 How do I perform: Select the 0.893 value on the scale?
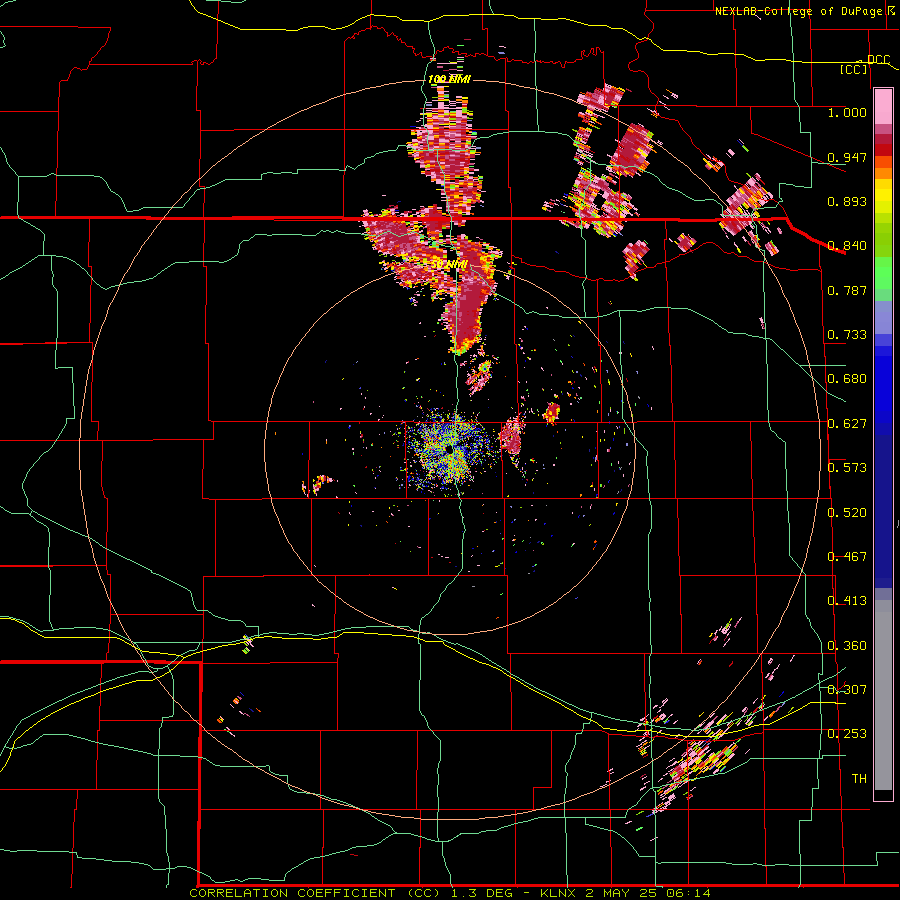pos(847,201)
